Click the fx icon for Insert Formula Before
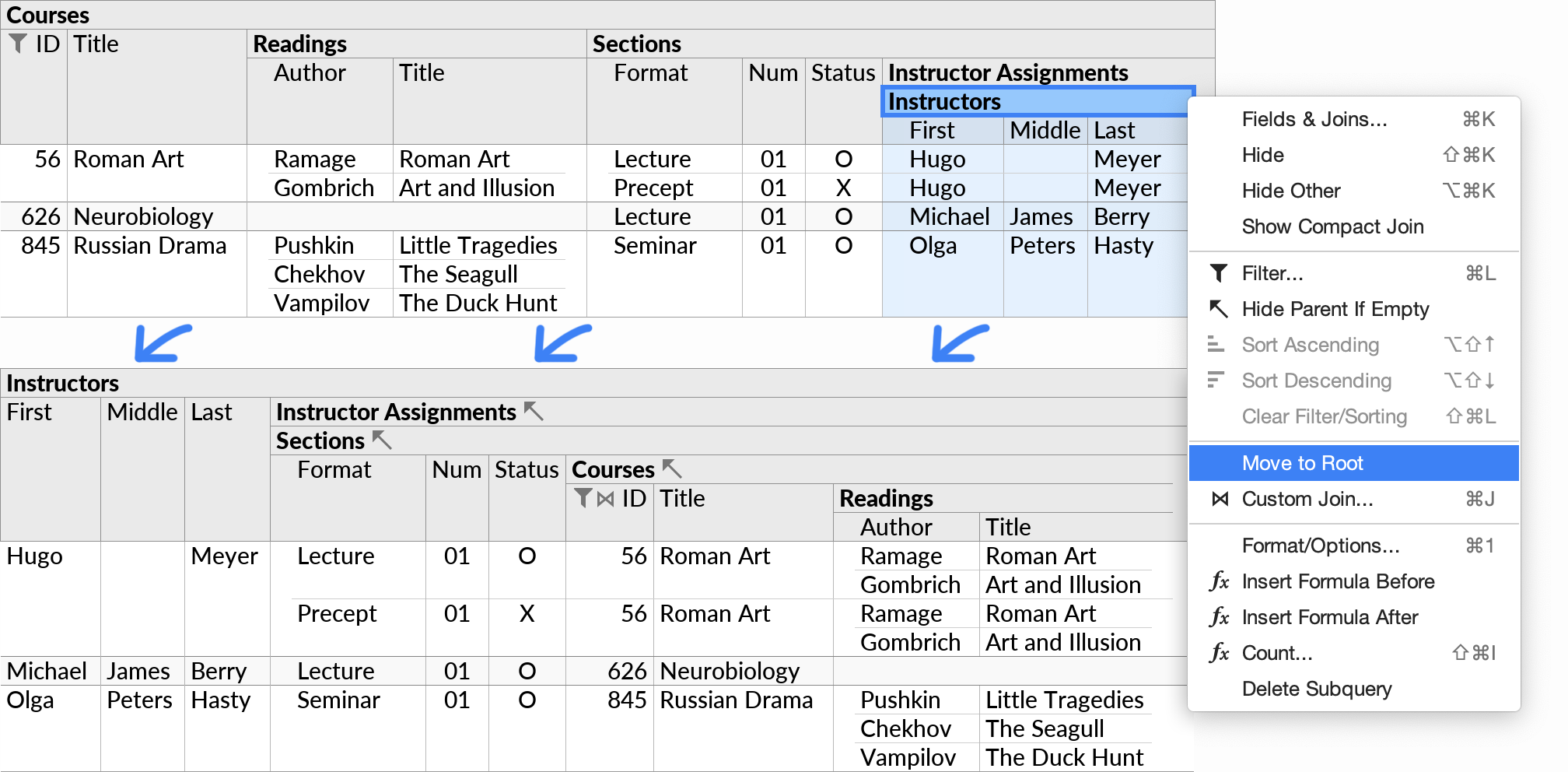The width and height of the screenshot is (1568, 772). point(1219,581)
